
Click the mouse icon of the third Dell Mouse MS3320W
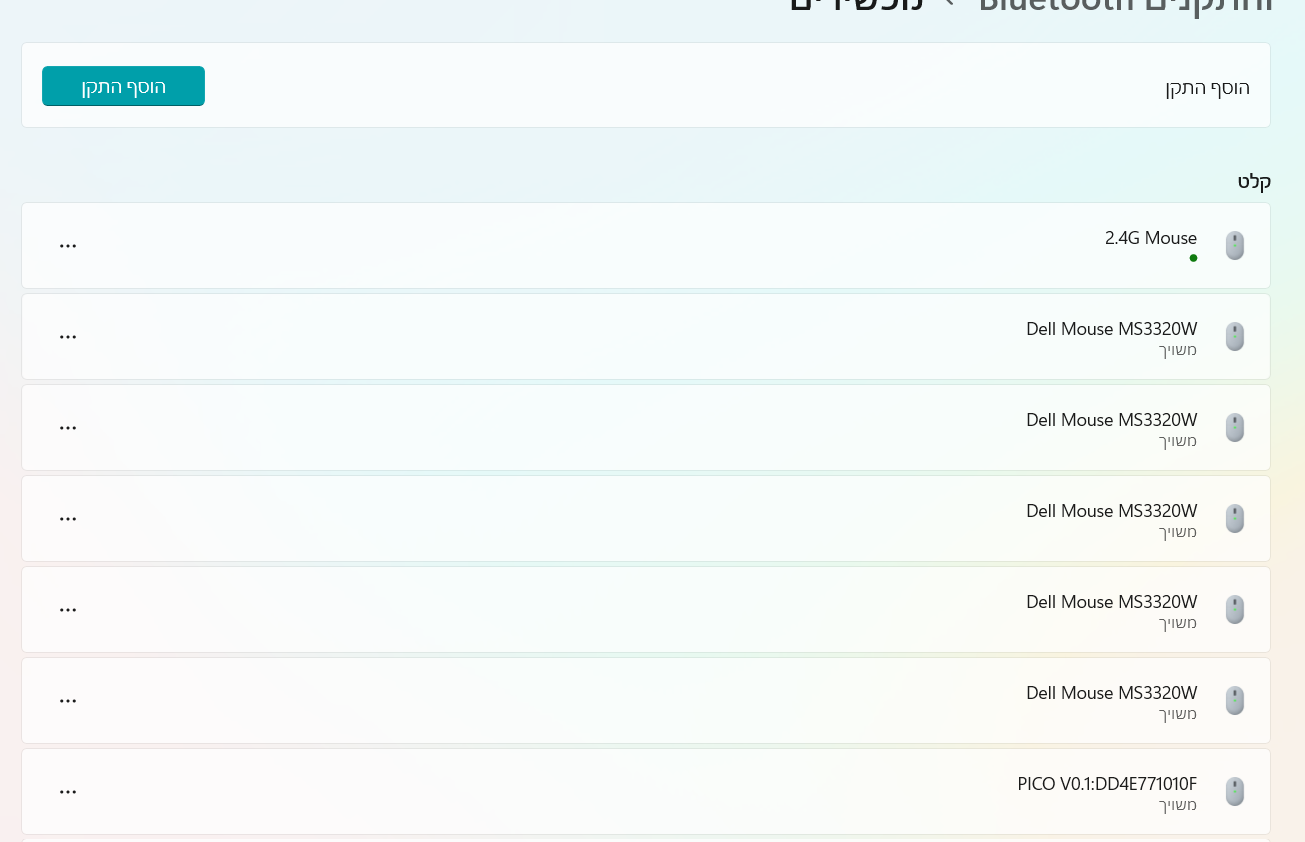click(x=1235, y=519)
